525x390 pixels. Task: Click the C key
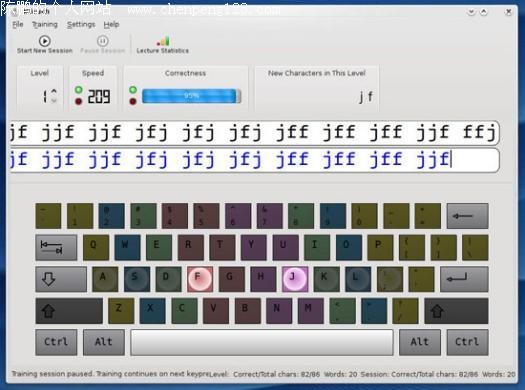184,311
